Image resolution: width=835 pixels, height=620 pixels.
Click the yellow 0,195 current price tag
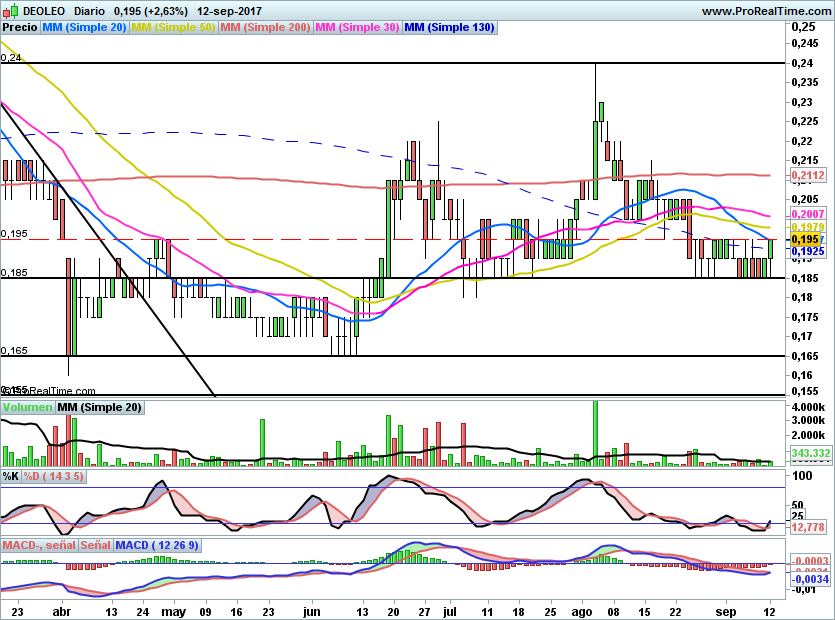[x=806, y=240]
